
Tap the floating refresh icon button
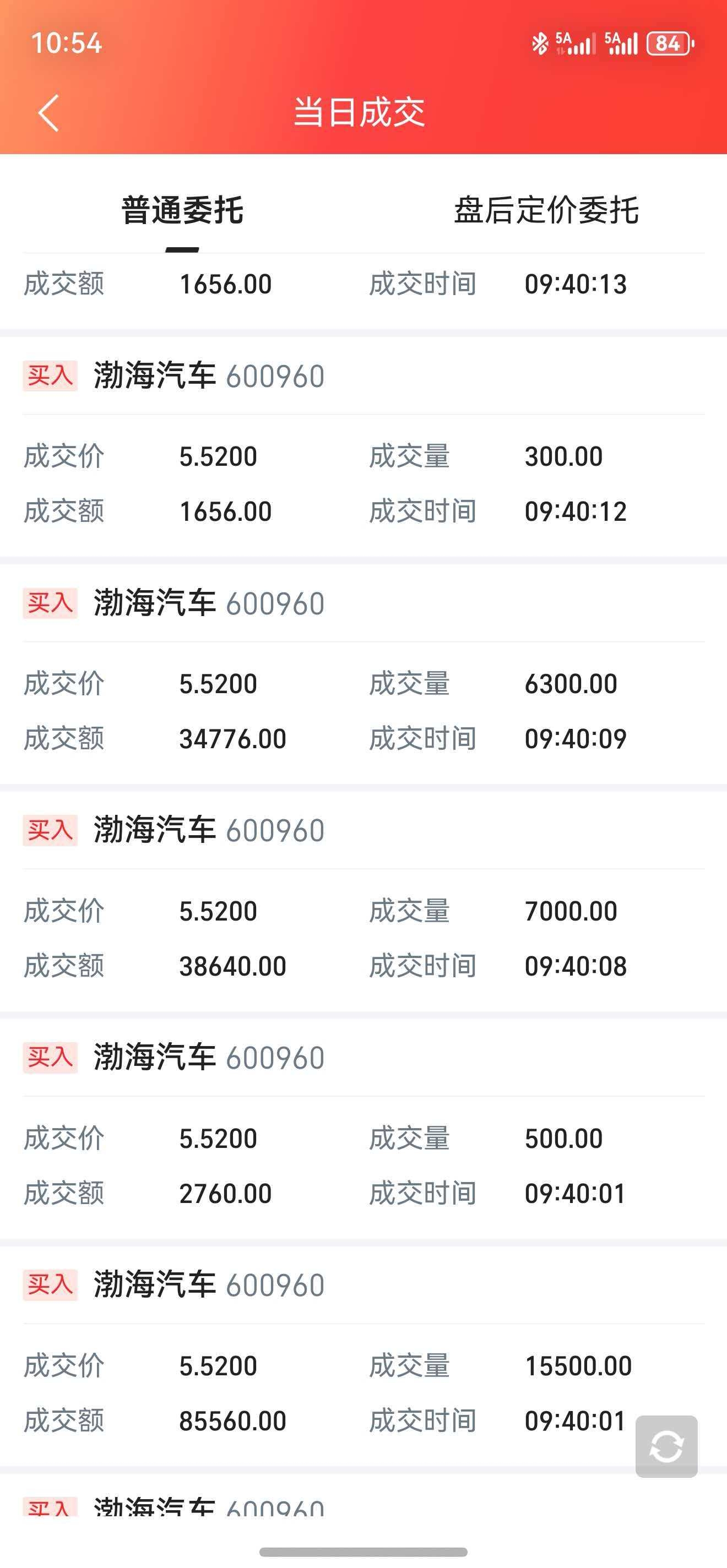coord(666,1446)
